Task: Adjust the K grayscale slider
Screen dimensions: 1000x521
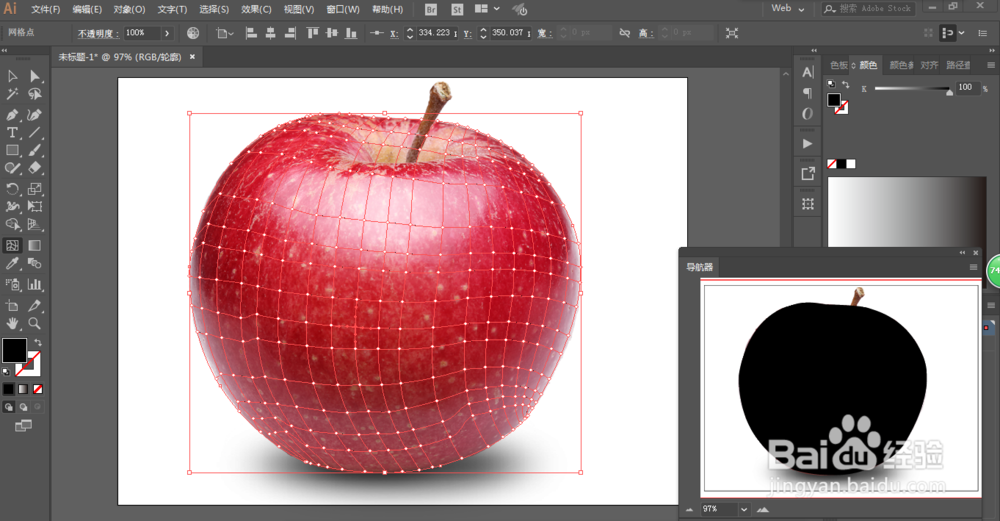Action: (x=913, y=89)
